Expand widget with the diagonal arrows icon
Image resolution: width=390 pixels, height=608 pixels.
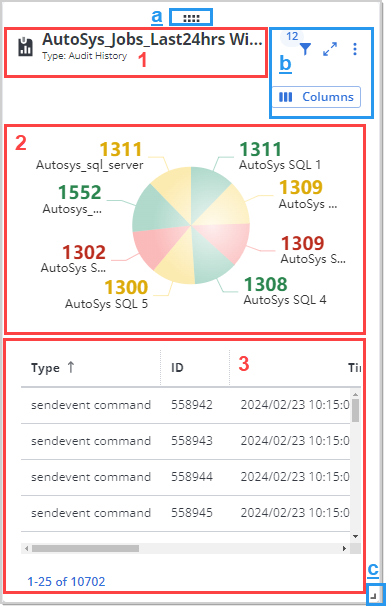pos(330,49)
